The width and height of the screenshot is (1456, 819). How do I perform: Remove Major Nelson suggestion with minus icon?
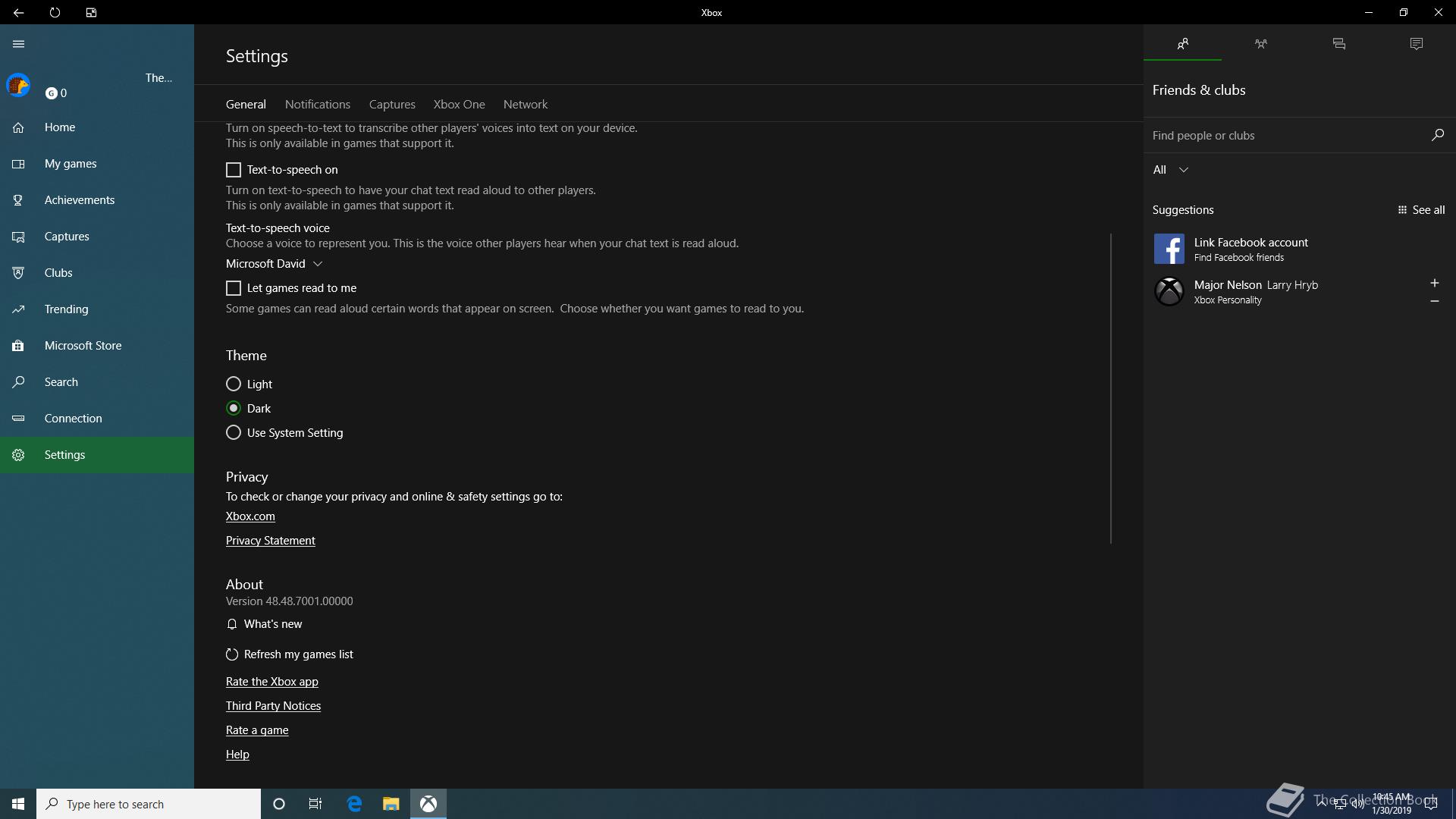(x=1434, y=301)
